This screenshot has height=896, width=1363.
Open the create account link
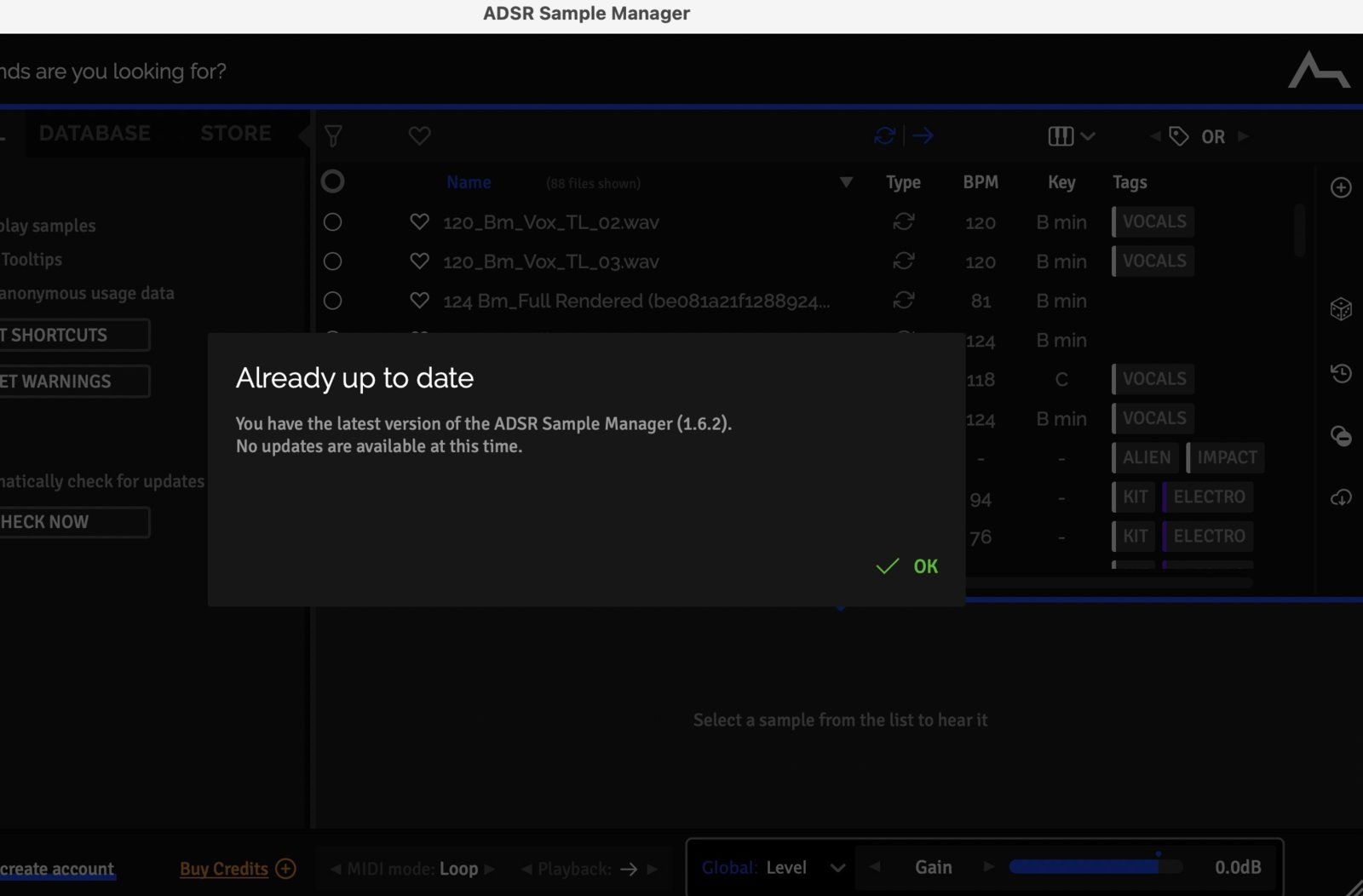(x=57, y=869)
